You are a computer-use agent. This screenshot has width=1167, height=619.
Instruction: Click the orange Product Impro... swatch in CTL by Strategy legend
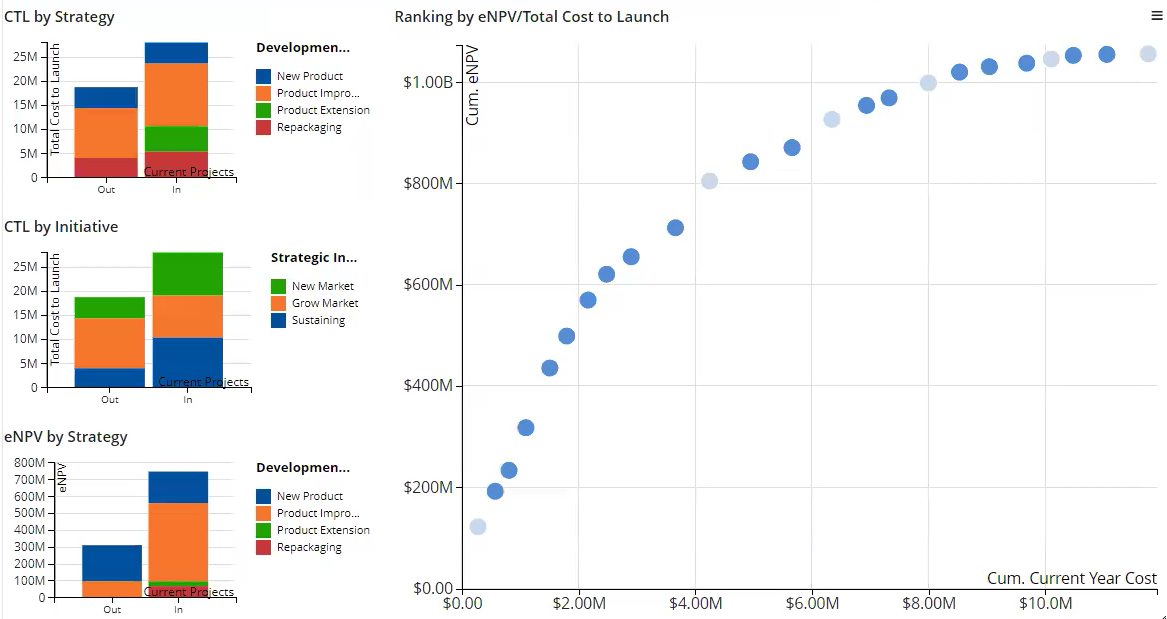click(263, 93)
